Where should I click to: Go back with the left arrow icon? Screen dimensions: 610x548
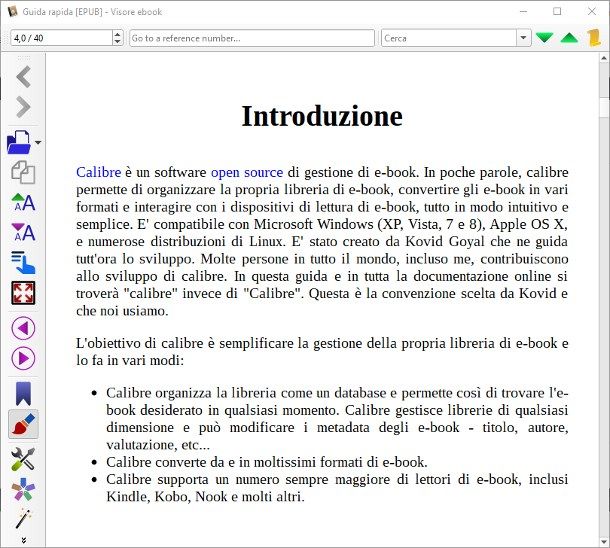pos(23,77)
